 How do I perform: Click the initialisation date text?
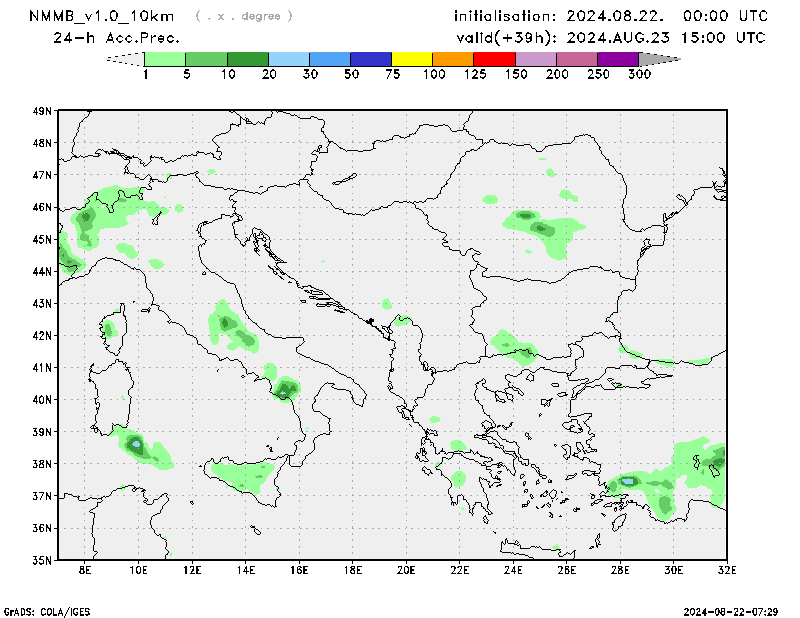[x=611, y=16]
